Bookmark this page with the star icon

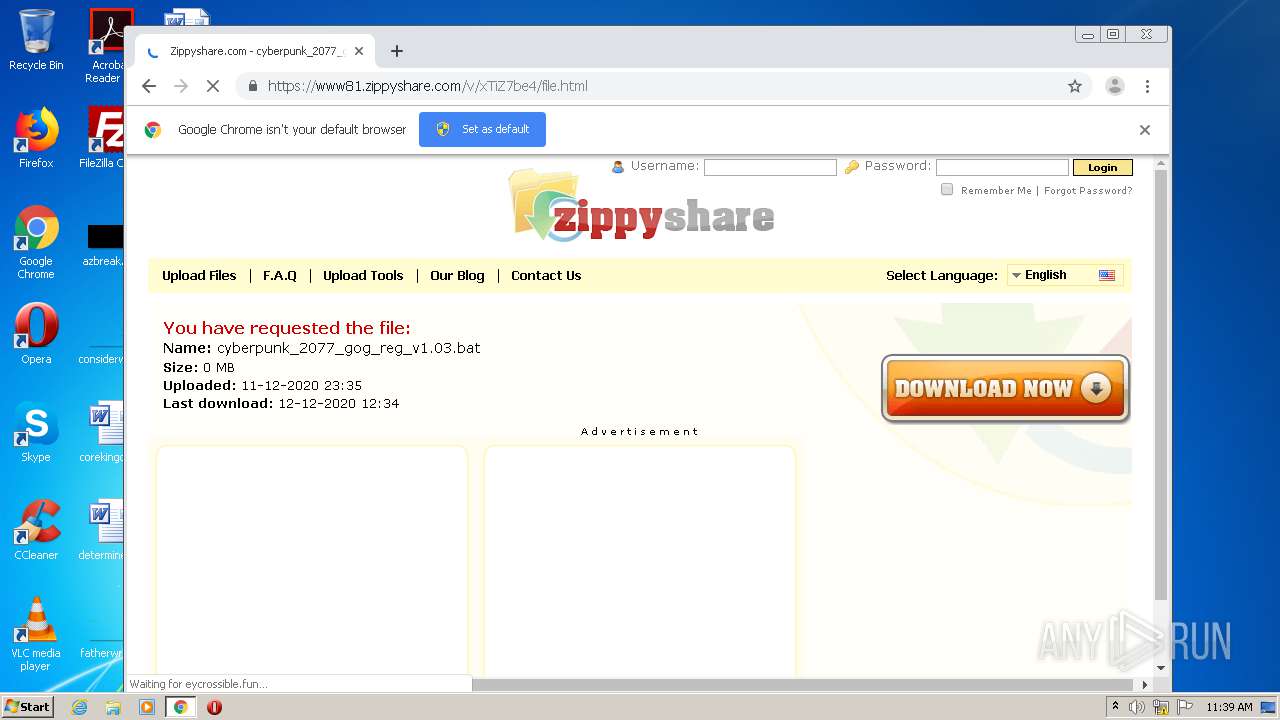[x=1075, y=86]
